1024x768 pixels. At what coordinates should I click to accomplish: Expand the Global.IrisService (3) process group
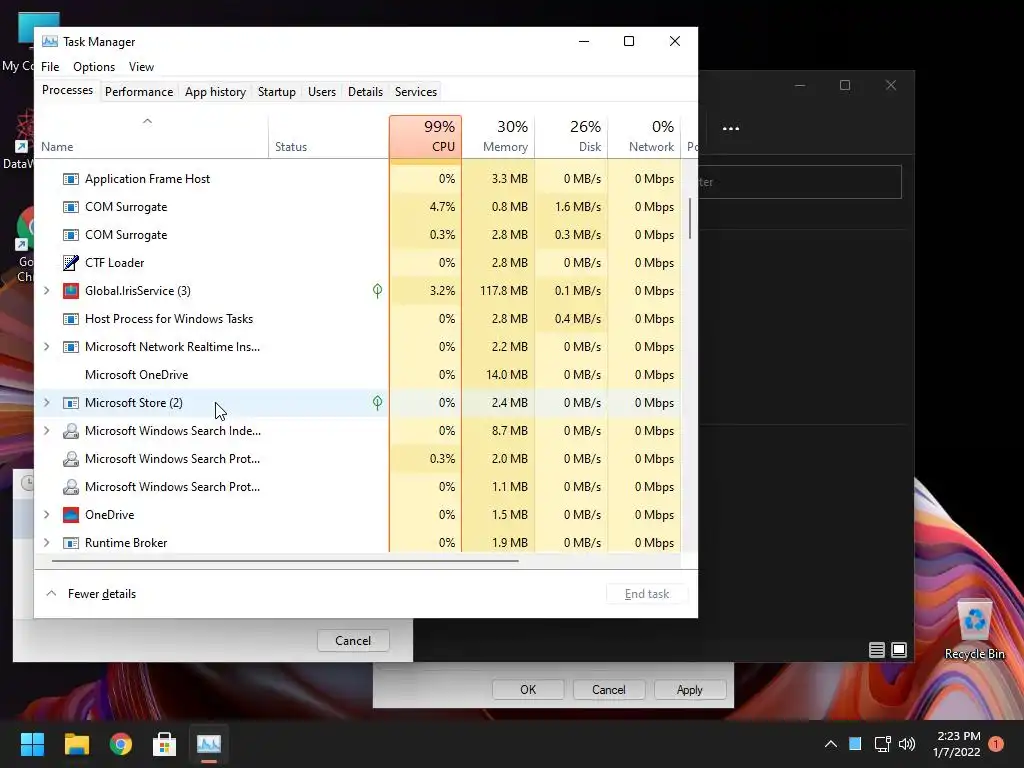point(46,291)
